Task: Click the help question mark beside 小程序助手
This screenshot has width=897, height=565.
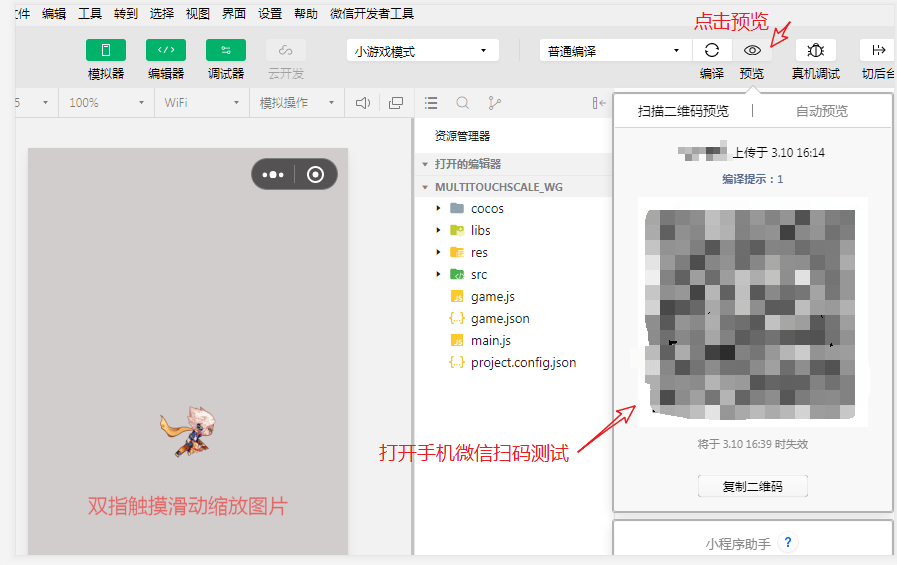Action: (788, 543)
